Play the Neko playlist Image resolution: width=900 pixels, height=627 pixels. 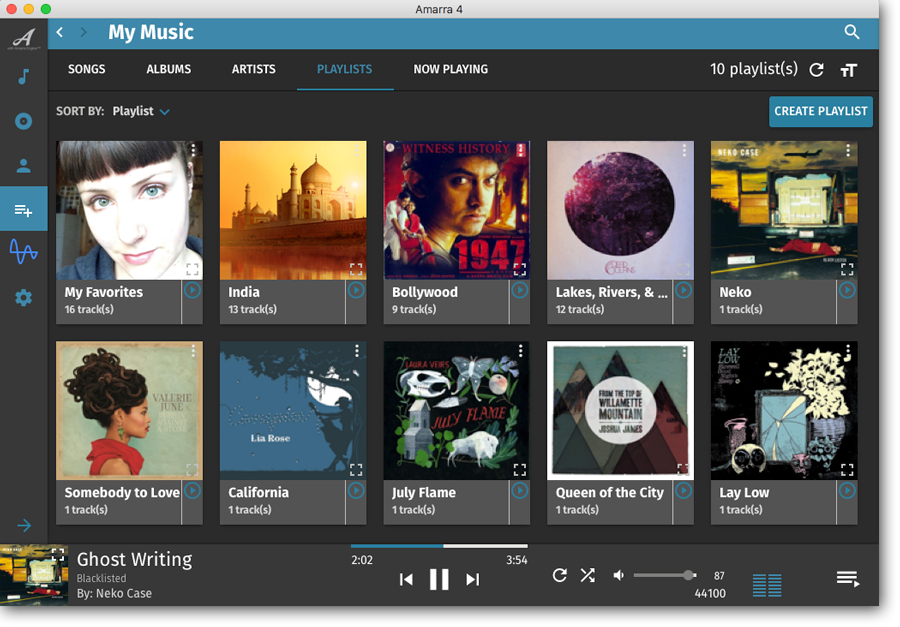click(x=847, y=291)
